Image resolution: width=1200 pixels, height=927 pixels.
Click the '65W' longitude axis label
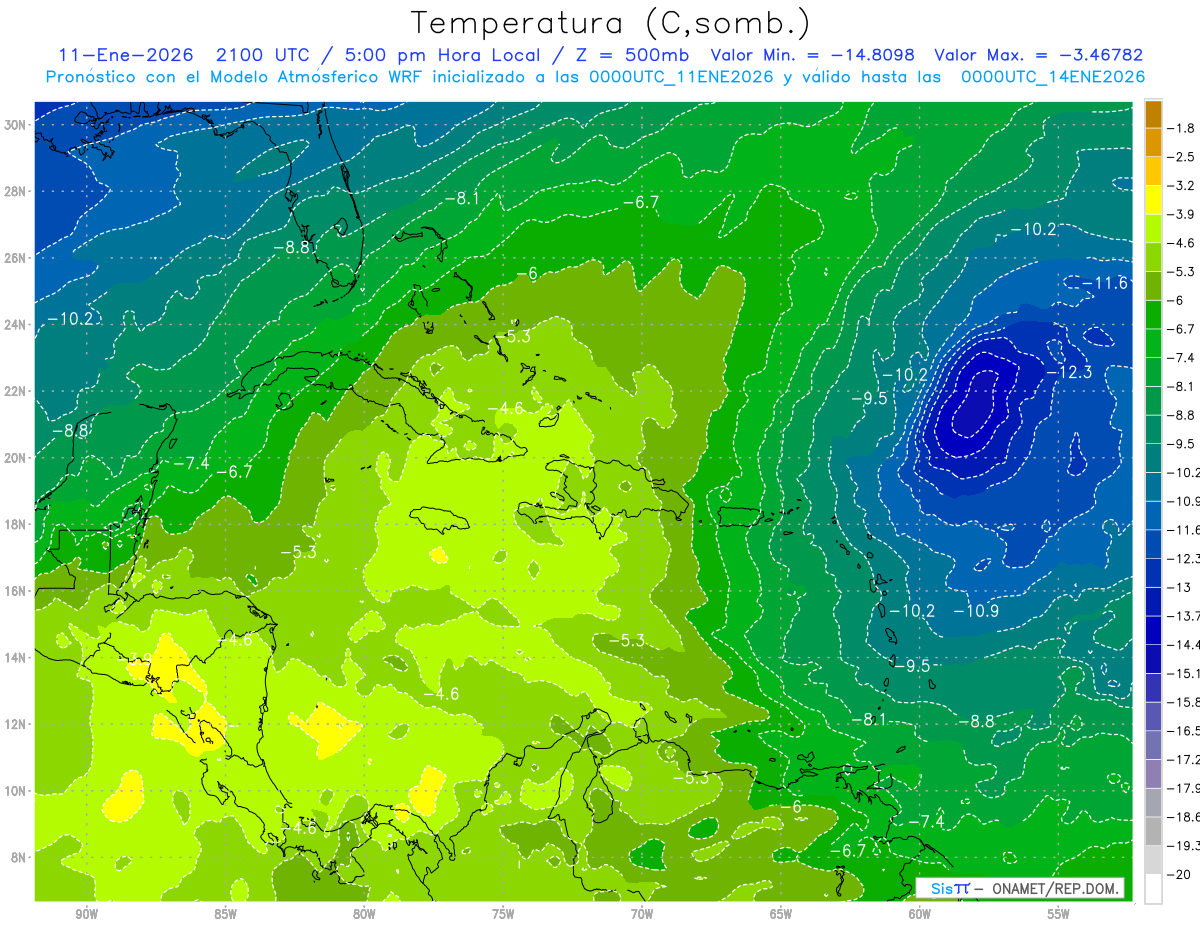coord(781,914)
